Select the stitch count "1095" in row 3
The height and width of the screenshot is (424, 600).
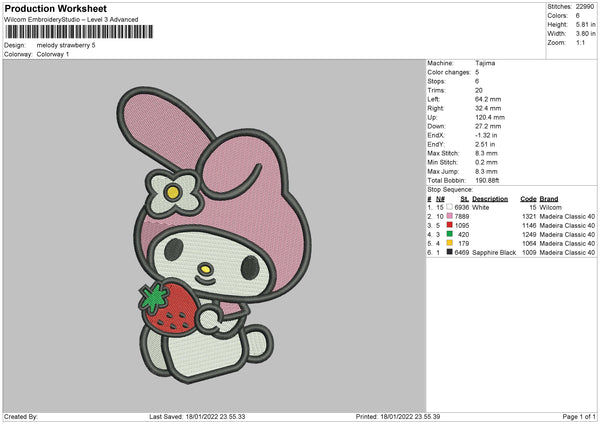pyautogui.click(x=462, y=225)
